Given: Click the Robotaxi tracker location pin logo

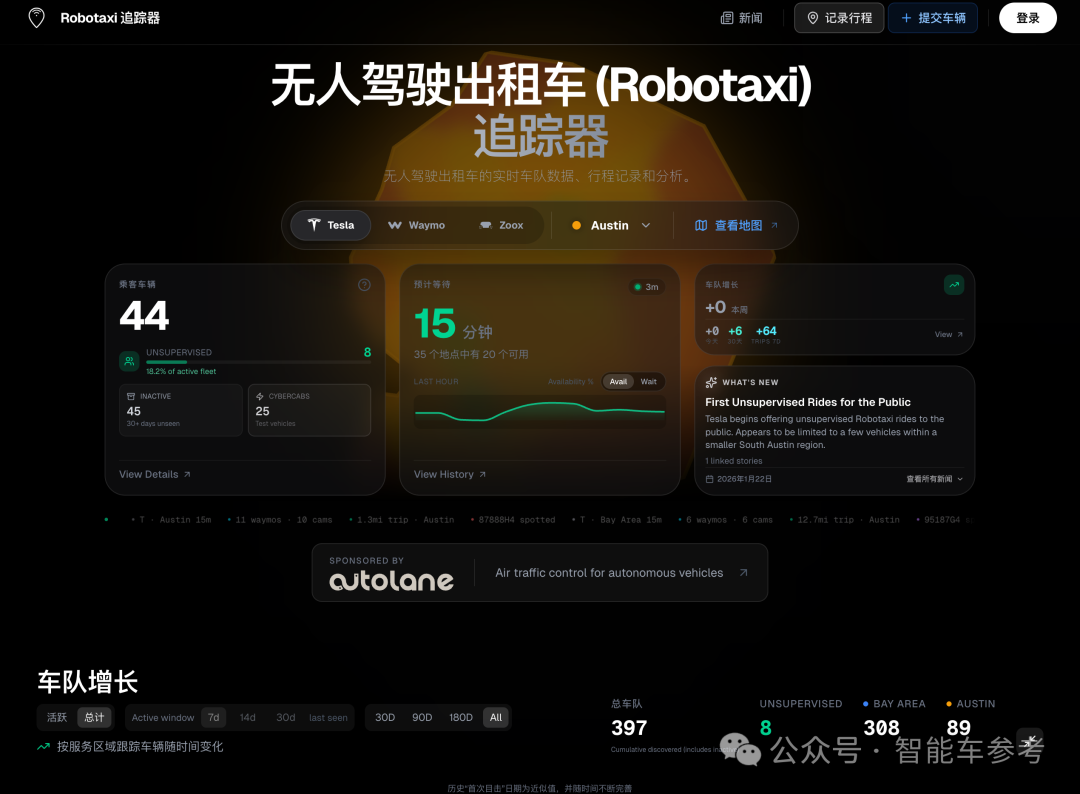Looking at the screenshot, I should click(36, 18).
